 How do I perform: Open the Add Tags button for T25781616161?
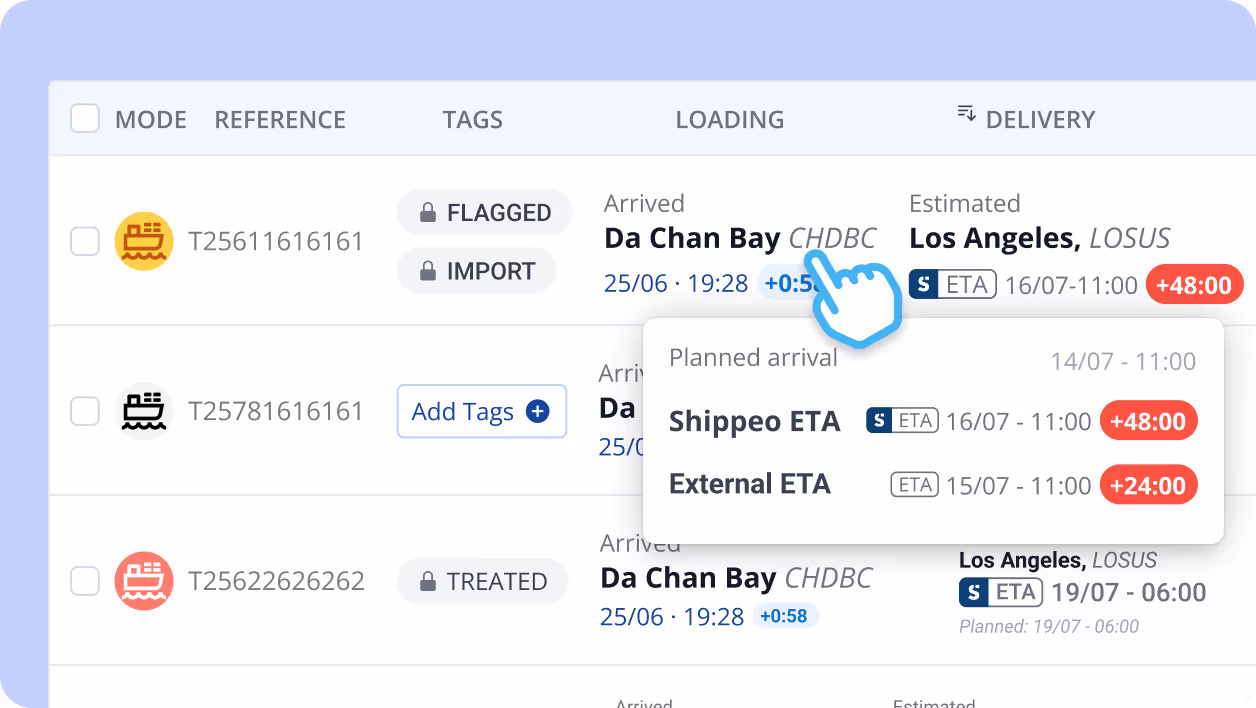481,411
